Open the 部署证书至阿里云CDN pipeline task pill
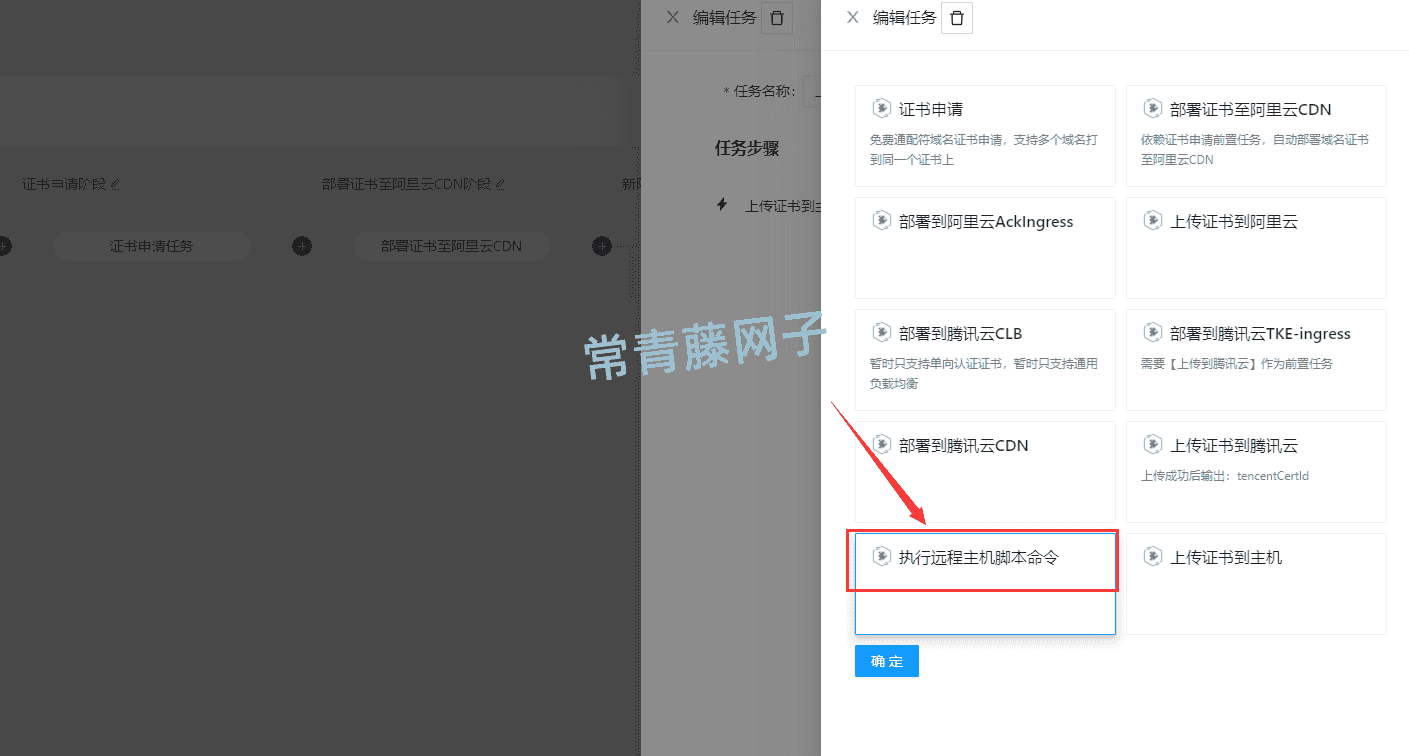This screenshot has width=1409, height=756. pos(451,246)
